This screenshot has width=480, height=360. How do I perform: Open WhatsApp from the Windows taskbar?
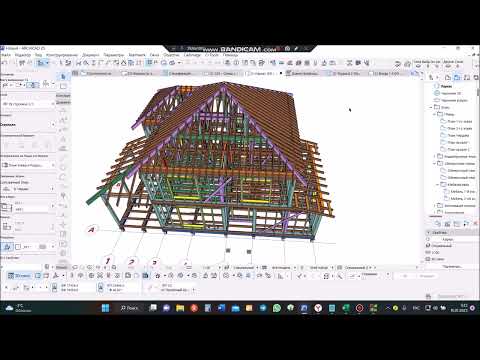277,308
